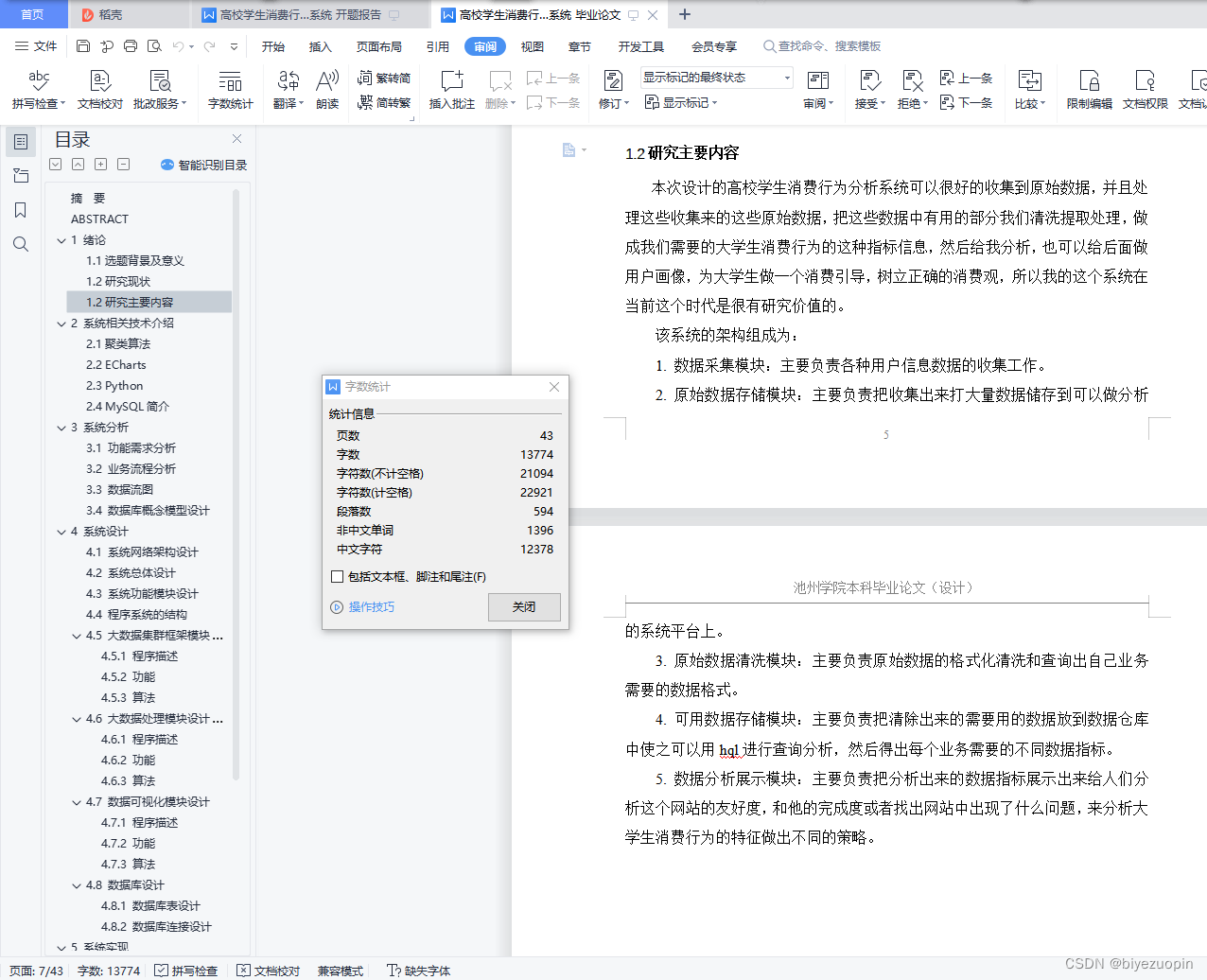Screen dimensions: 1207x980
Task: Click the print icon in quick toolbar
Action: click(x=131, y=45)
